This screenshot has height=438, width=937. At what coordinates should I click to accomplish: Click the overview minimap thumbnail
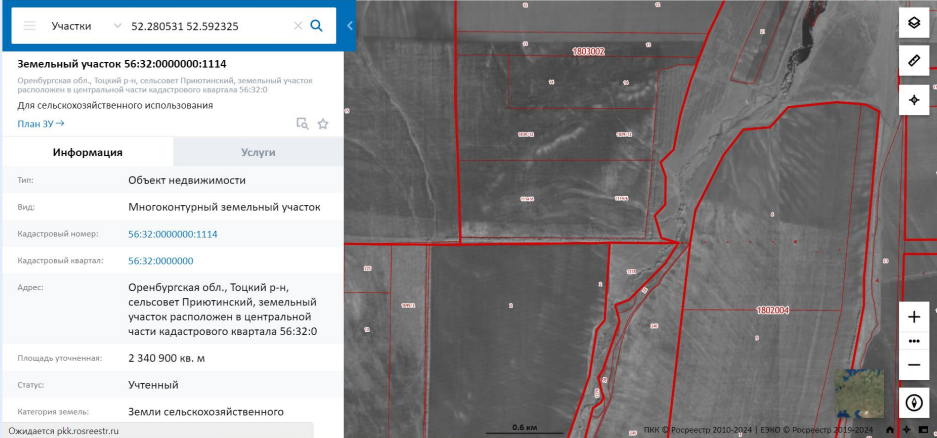(859, 392)
